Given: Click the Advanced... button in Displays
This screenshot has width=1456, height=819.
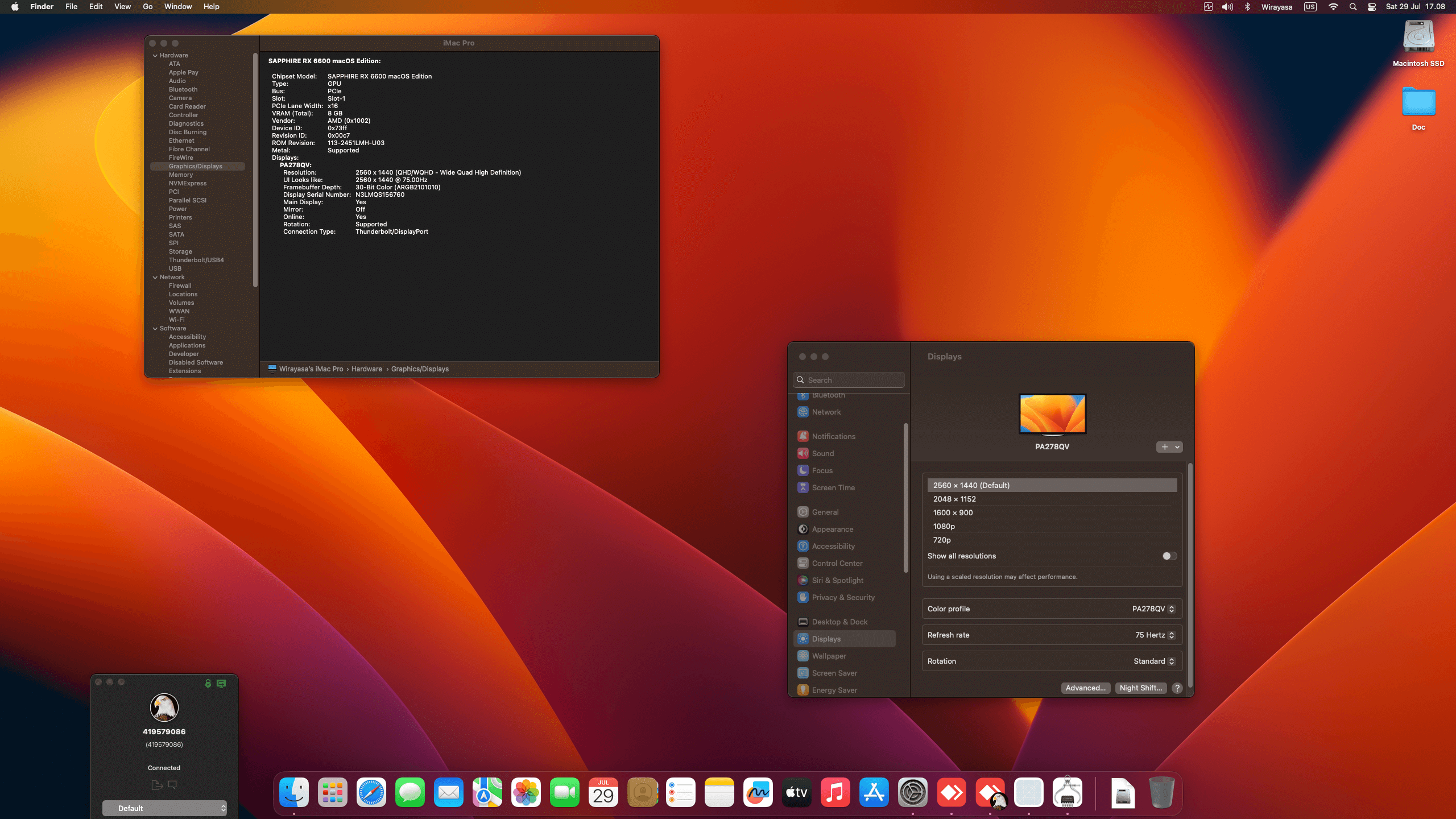Looking at the screenshot, I should pos(1086,688).
